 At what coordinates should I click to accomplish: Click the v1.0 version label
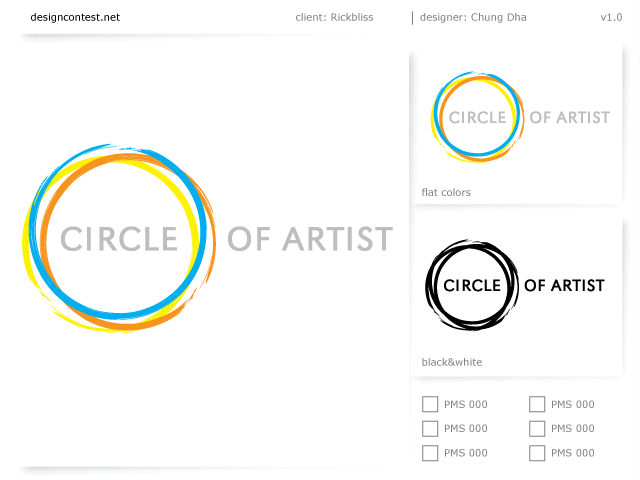pyautogui.click(x=611, y=17)
